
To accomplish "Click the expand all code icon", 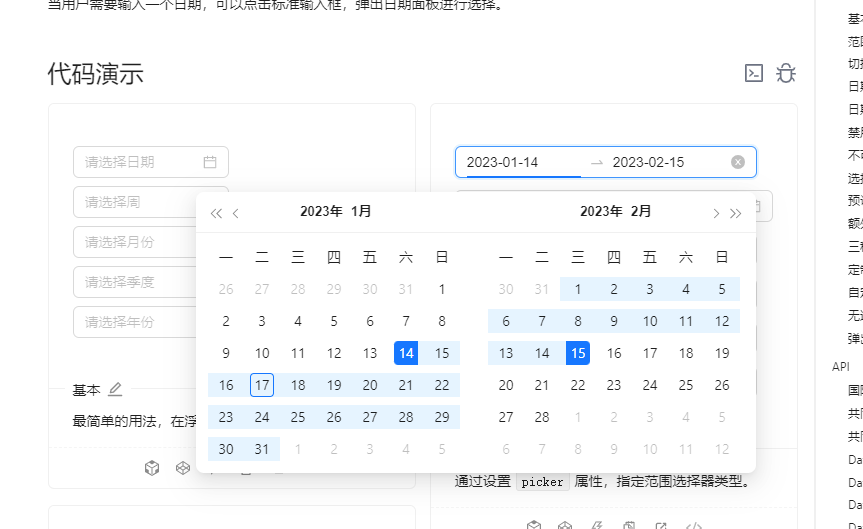I will click(753, 73).
